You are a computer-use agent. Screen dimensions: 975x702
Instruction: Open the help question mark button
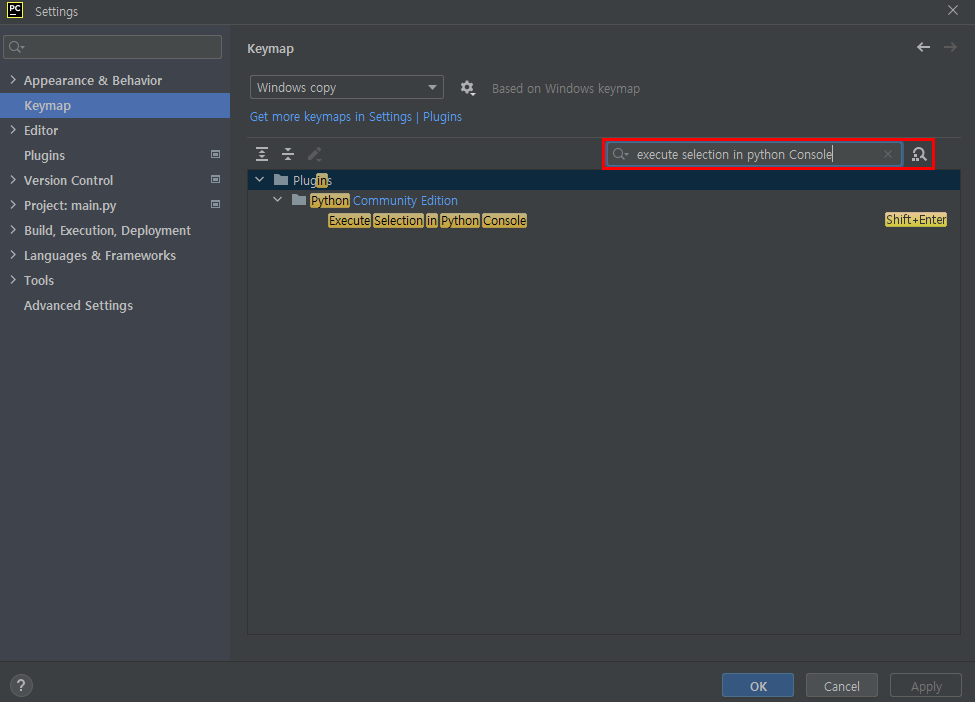coord(21,686)
